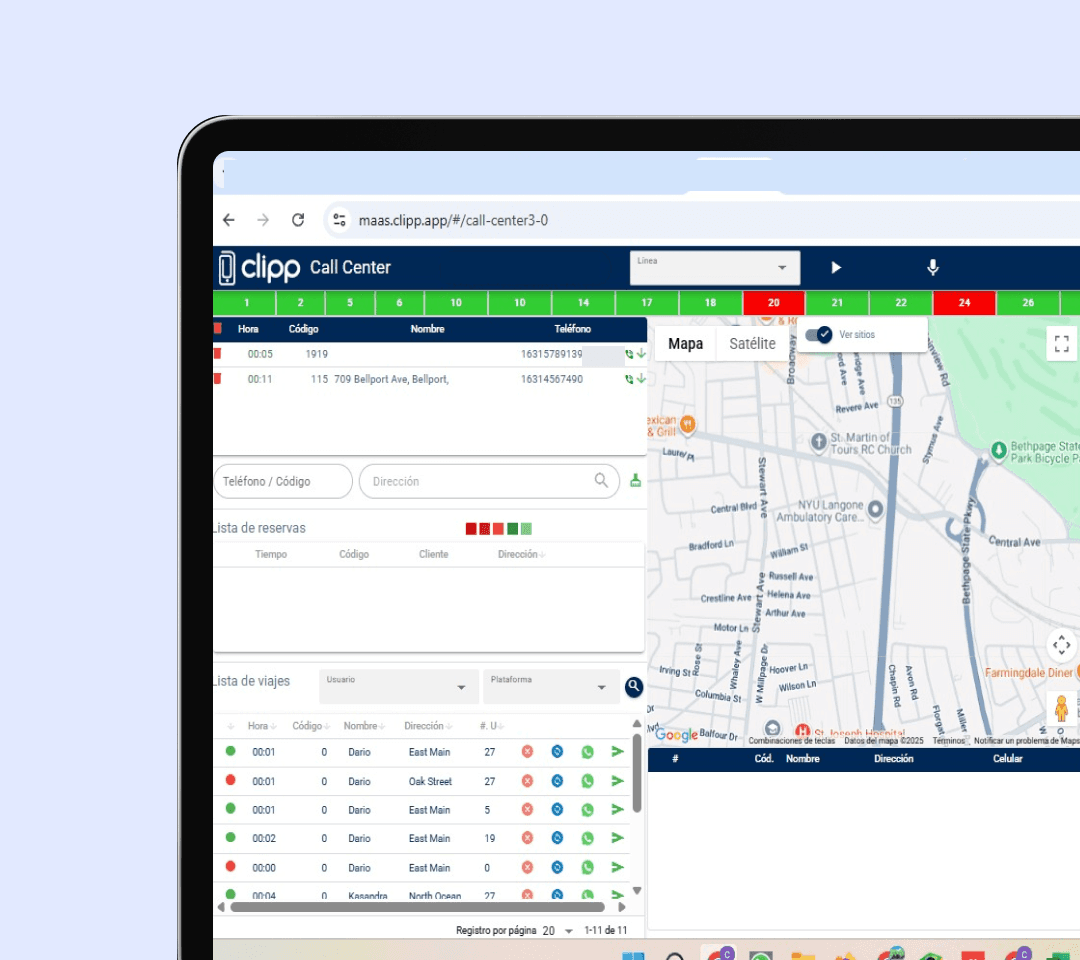Open the Términos link on the map
Viewport: 1080px width, 960px height.
[x=948, y=741]
